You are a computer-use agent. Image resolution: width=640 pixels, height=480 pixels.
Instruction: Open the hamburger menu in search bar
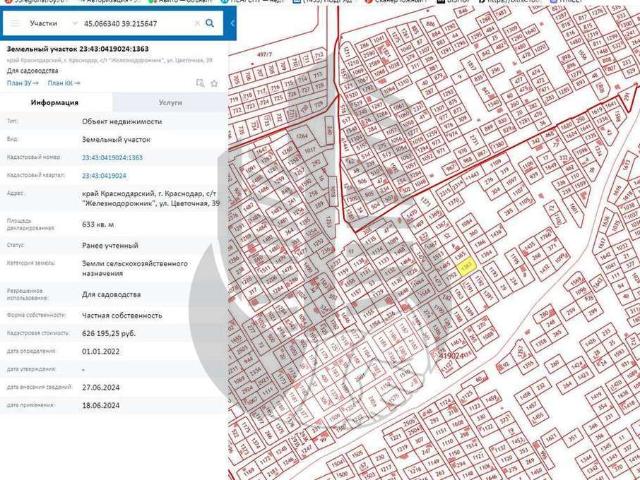pyautogui.click(x=15, y=23)
